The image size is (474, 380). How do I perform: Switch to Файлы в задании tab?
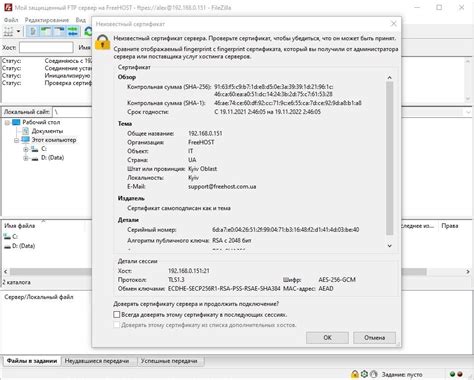[32, 361]
